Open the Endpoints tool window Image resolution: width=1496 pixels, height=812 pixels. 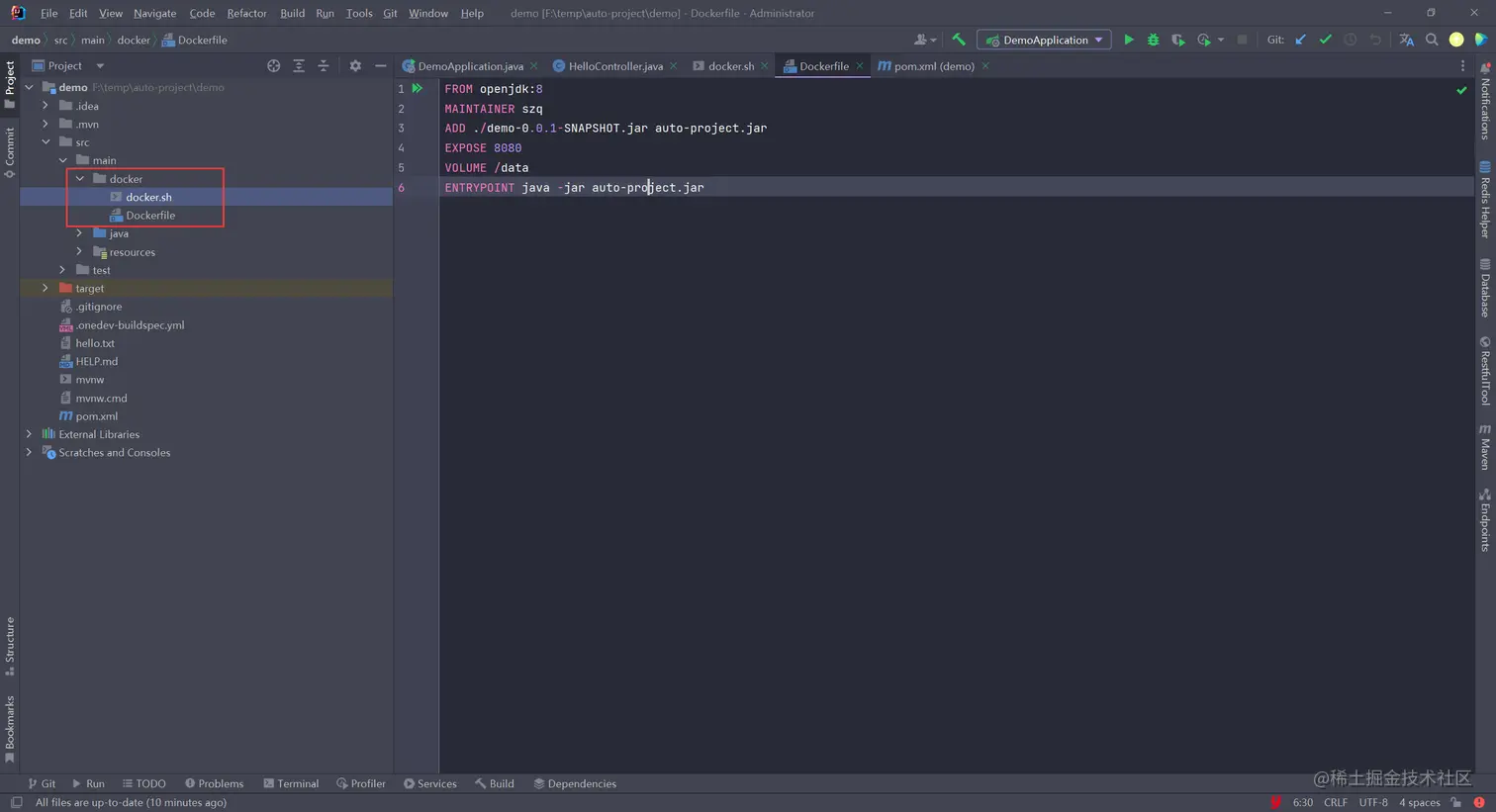pyautogui.click(x=1484, y=519)
